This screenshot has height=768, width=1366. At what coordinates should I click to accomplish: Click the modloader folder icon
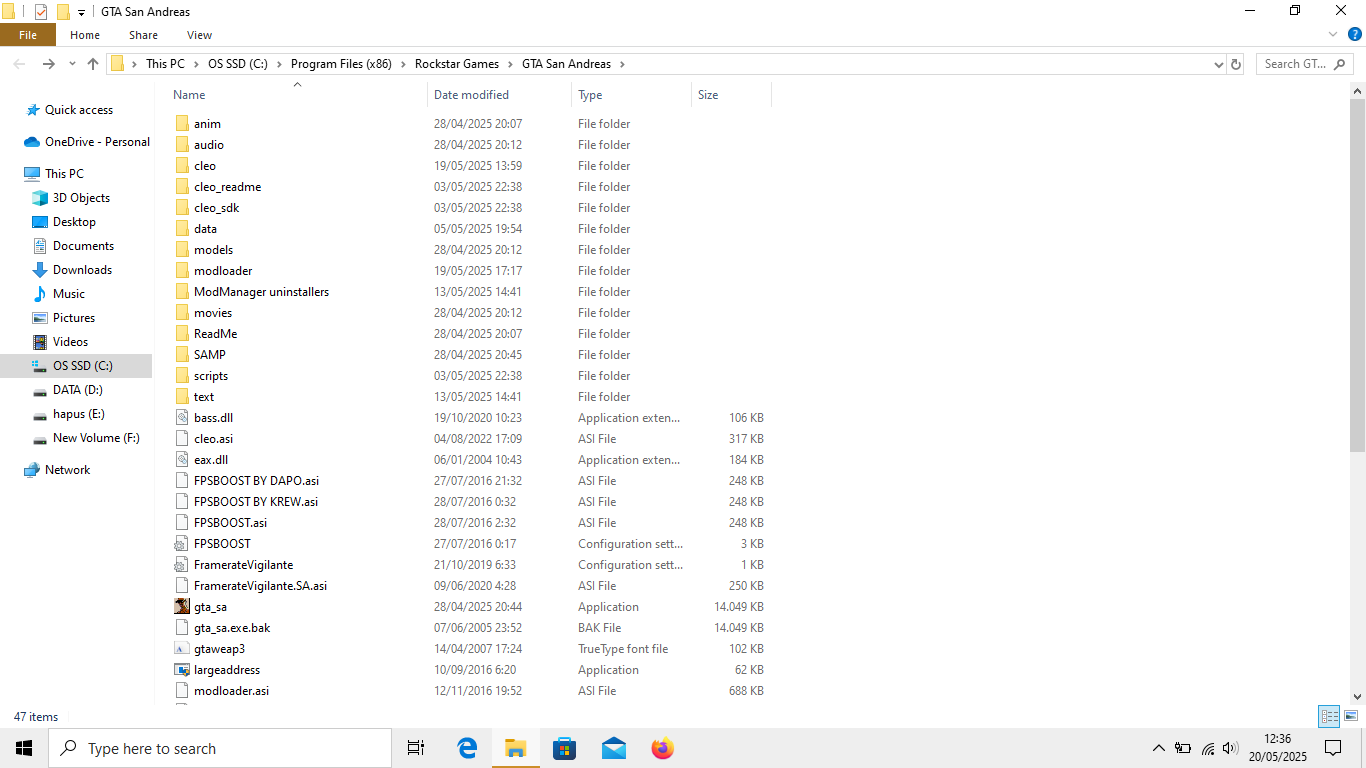pos(181,271)
